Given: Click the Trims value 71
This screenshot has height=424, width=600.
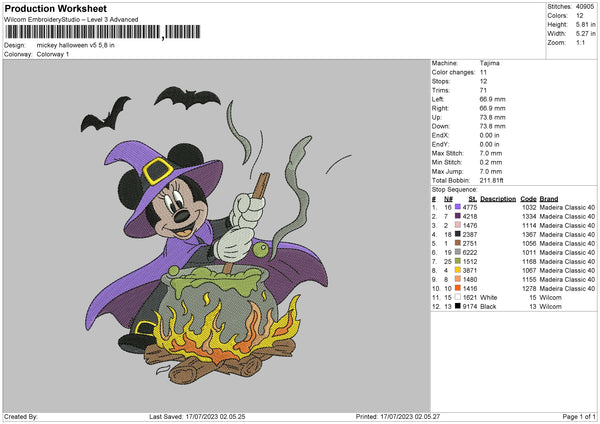Looking at the screenshot, I should 483,90.
